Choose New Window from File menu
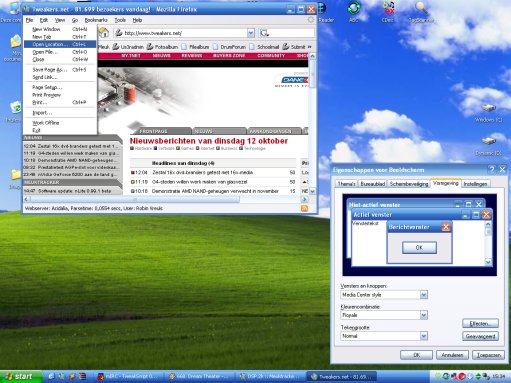Image resolution: width=511 pixels, height=383 pixels. (60, 29)
